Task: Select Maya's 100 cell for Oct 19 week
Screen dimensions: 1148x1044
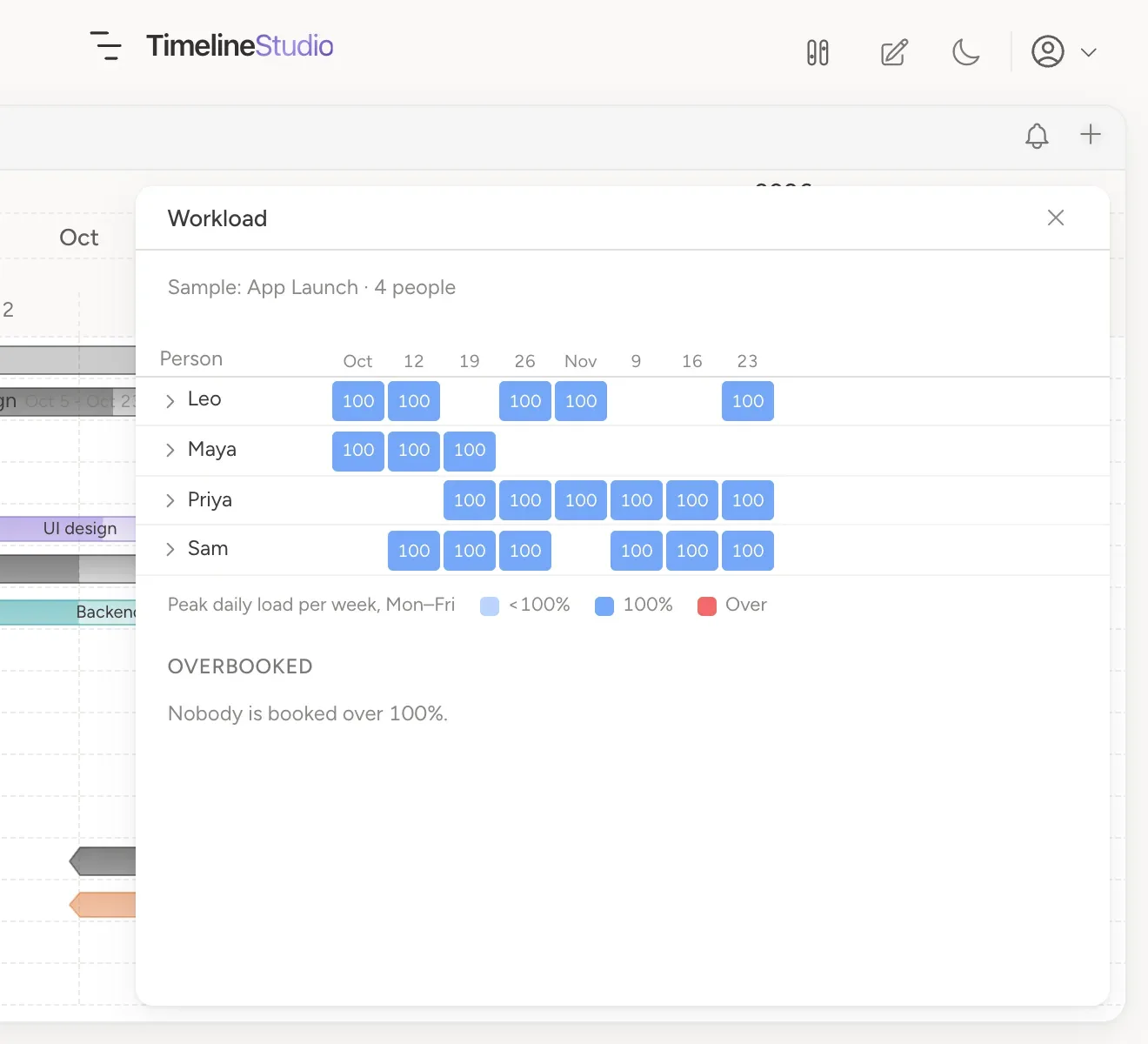Action: click(470, 451)
